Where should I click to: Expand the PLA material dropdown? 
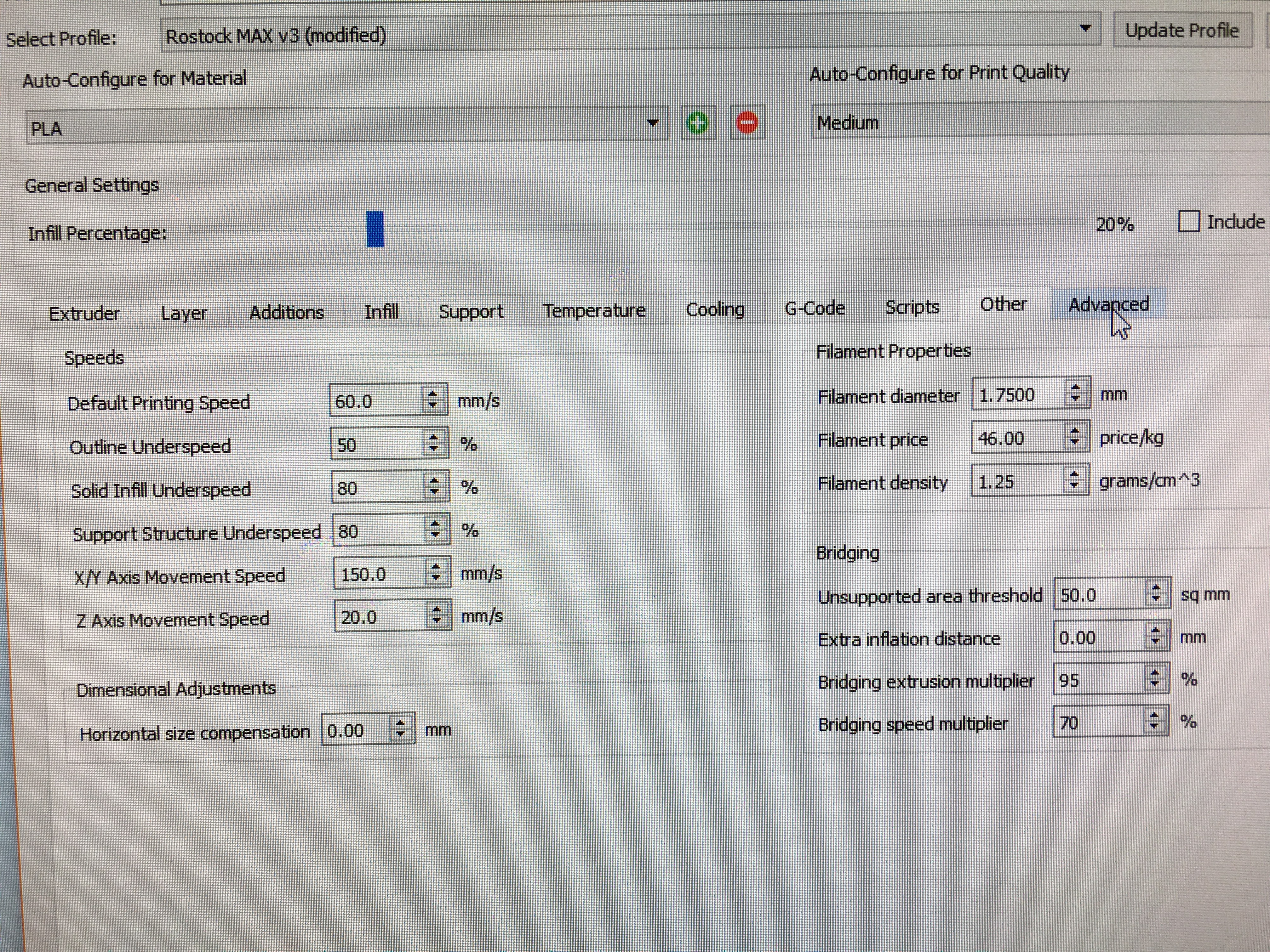[652, 123]
